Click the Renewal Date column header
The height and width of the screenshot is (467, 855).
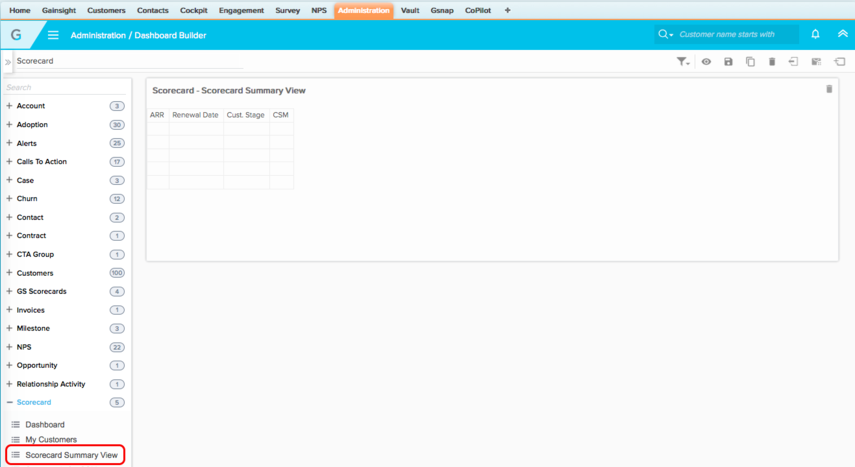click(x=195, y=115)
